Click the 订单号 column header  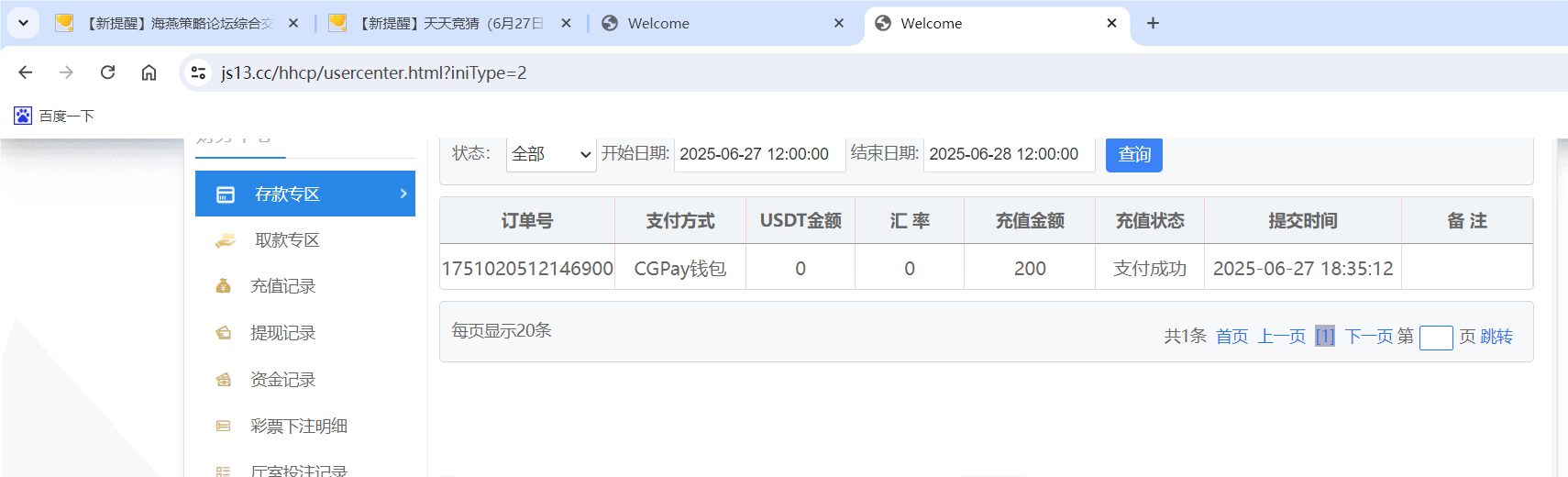[x=527, y=221]
